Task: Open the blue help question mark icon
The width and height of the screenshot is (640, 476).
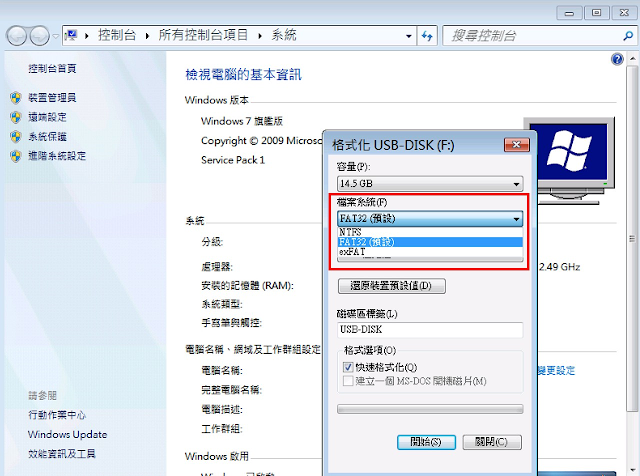Action: [x=617, y=59]
